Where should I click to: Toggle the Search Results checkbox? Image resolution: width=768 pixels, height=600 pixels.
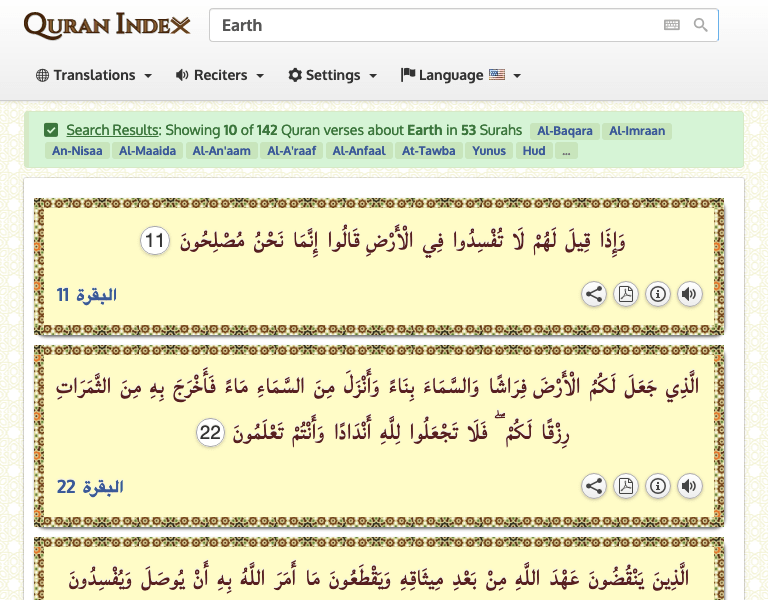(x=51, y=130)
